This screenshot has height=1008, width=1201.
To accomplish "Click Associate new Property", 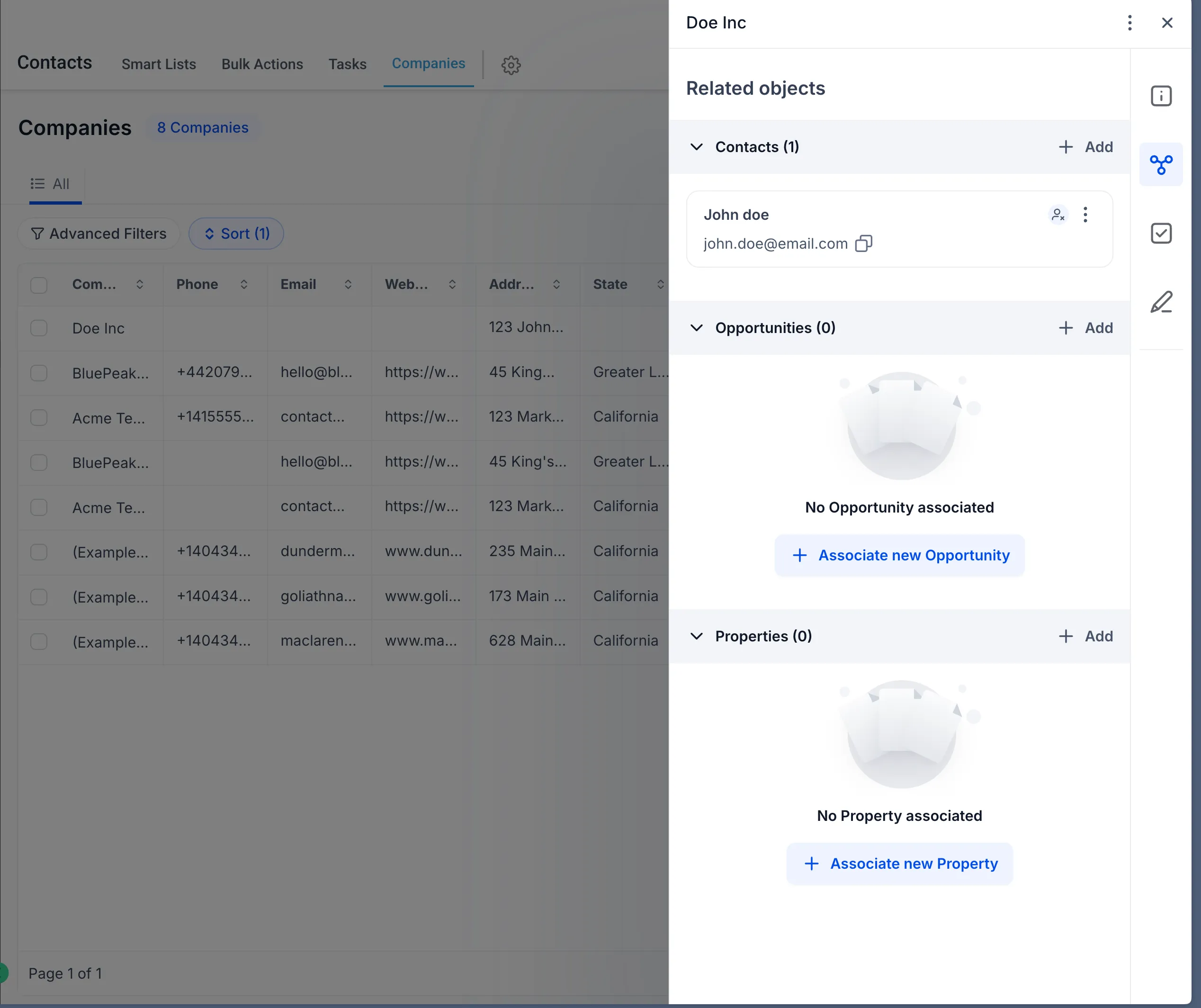I will (899, 864).
